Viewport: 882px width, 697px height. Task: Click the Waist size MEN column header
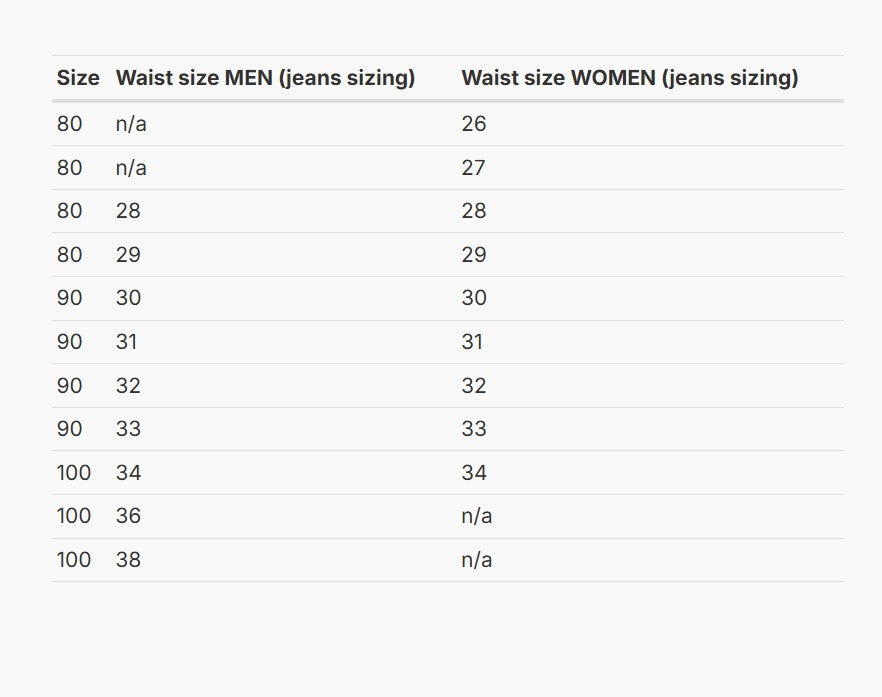coord(266,78)
